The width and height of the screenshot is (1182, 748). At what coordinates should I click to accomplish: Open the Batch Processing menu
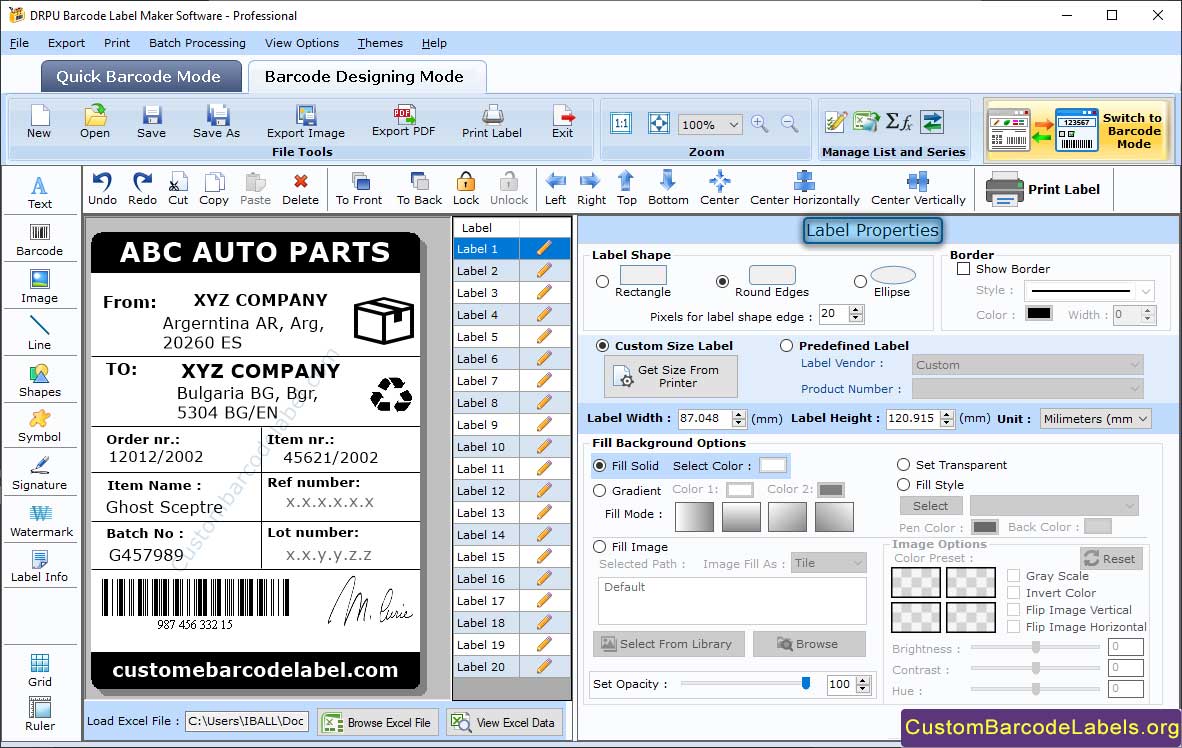click(x=198, y=43)
